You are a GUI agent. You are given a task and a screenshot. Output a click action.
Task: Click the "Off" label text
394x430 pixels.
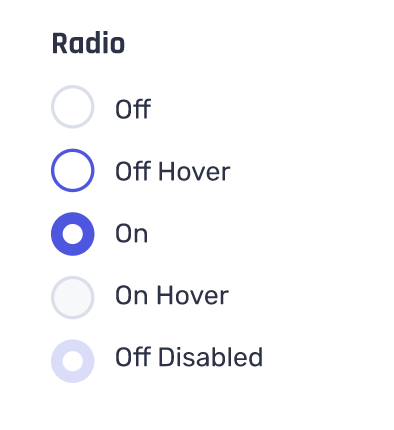point(133,109)
